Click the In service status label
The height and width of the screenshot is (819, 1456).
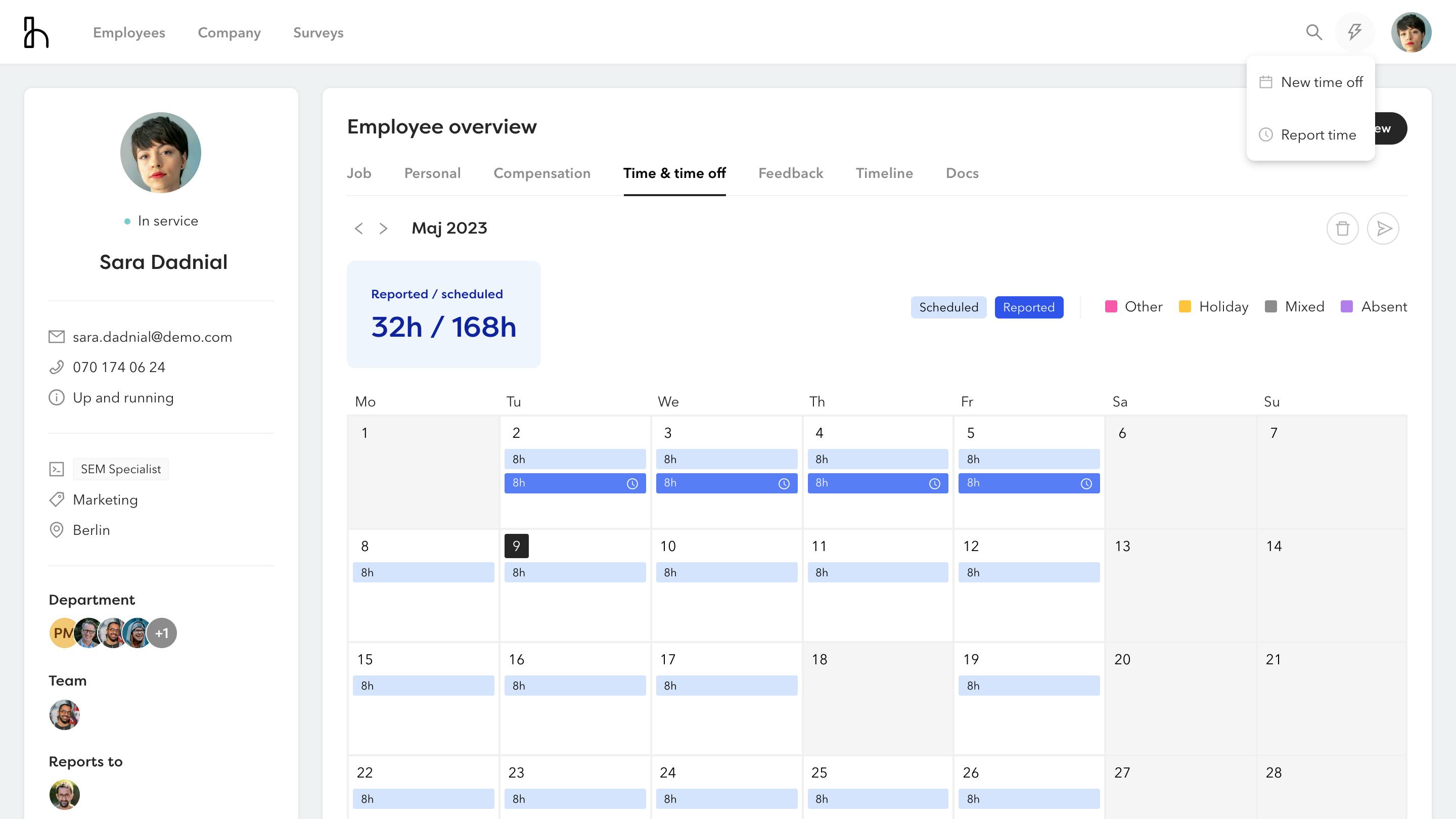[x=168, y=221]
